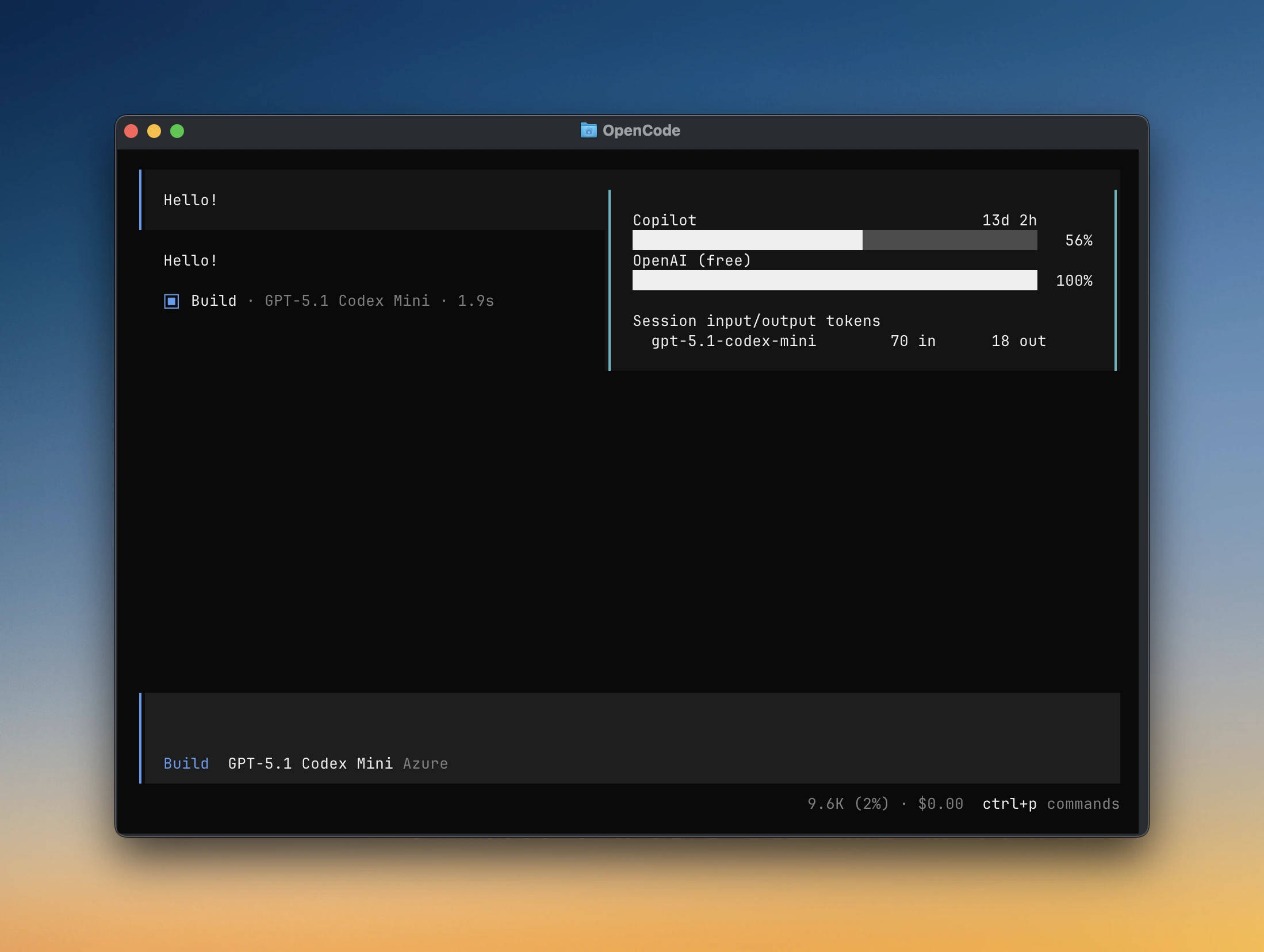Select the Build agent label in status bar
Viewport: 1264px width, 952px height.
186,763
